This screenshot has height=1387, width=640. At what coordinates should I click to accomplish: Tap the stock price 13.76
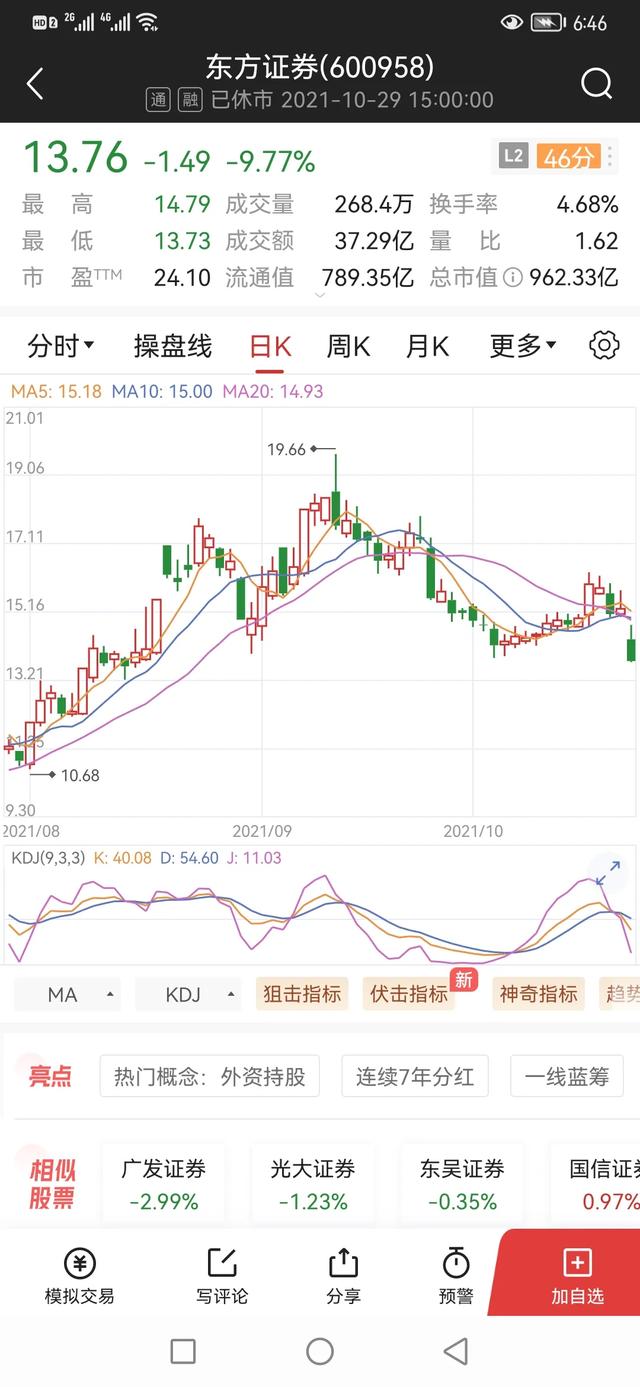[x=76, y=158]
